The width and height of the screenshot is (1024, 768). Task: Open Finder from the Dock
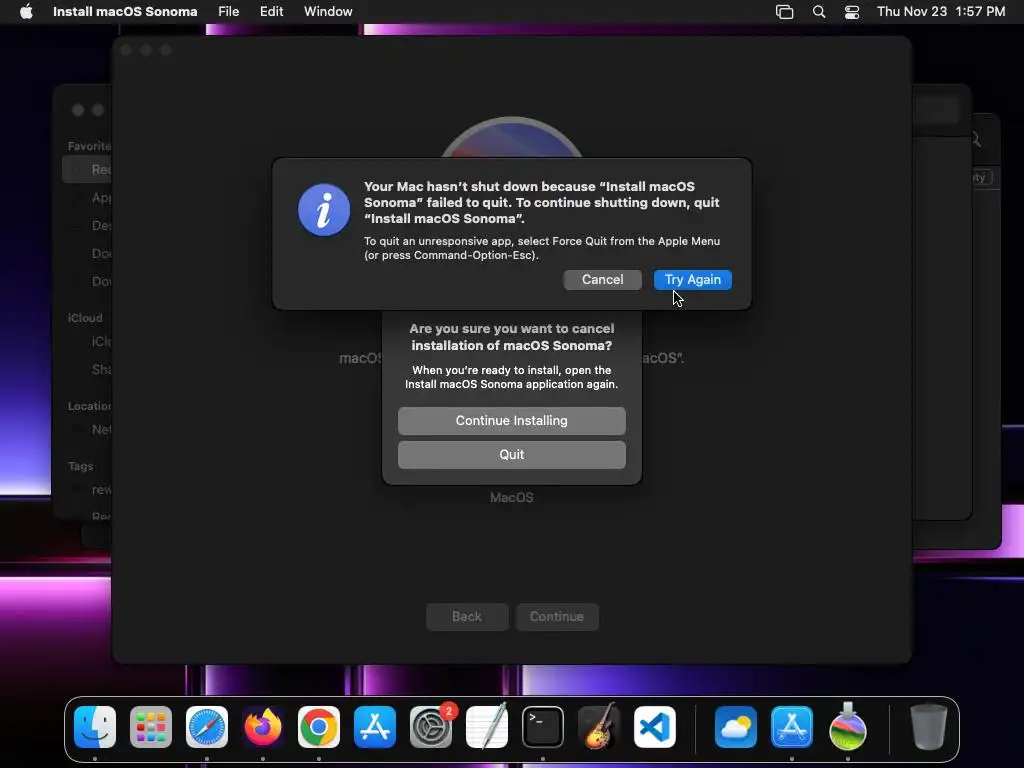point(95,727)
